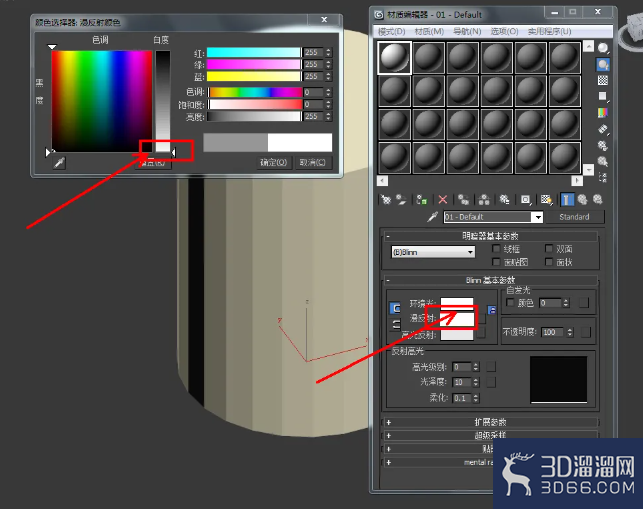Click the Sample Type sphere icon
Screen dimensions: 643x509
pos(603,48)
